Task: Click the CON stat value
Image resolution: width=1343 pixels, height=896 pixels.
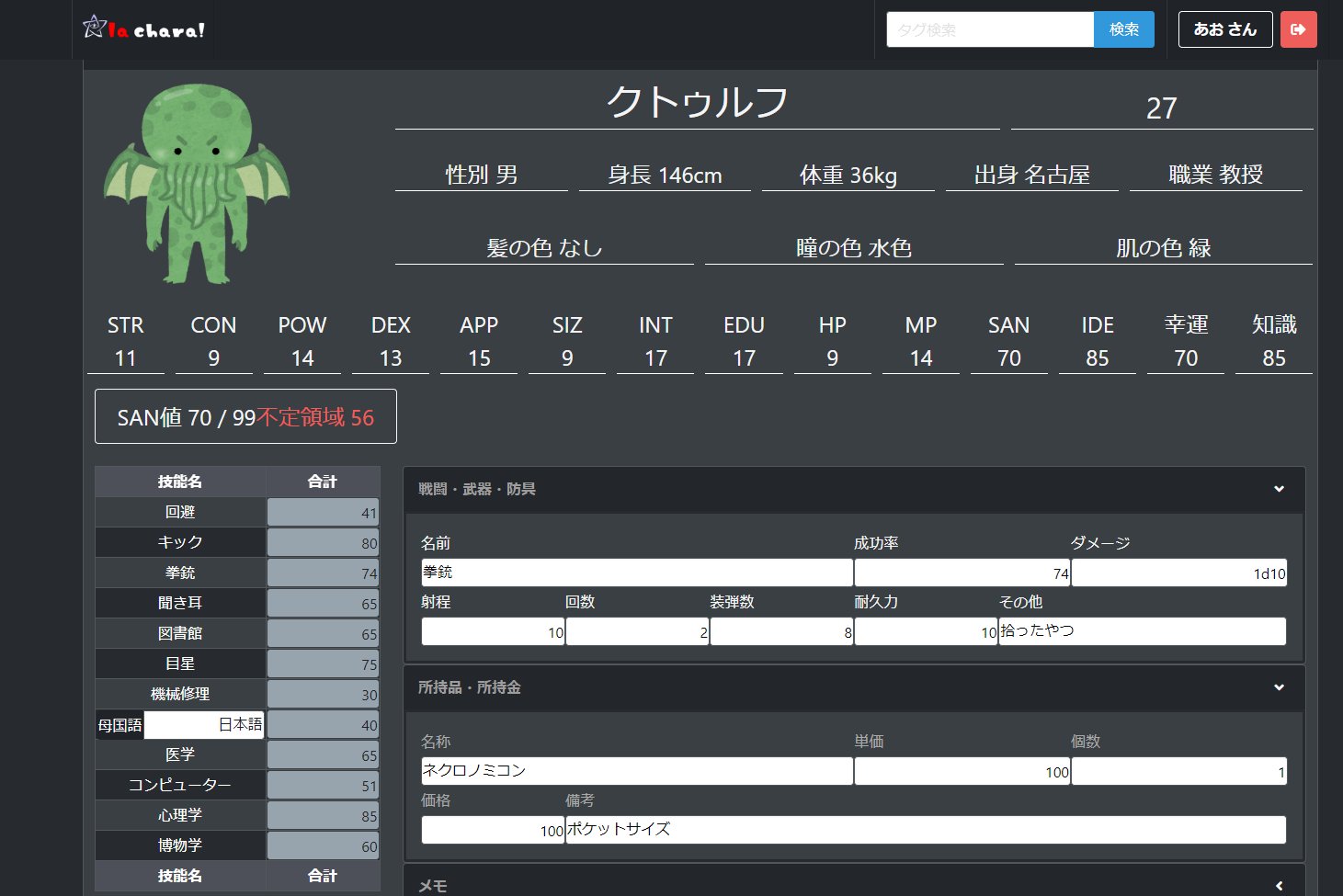Action: [213, 358]
